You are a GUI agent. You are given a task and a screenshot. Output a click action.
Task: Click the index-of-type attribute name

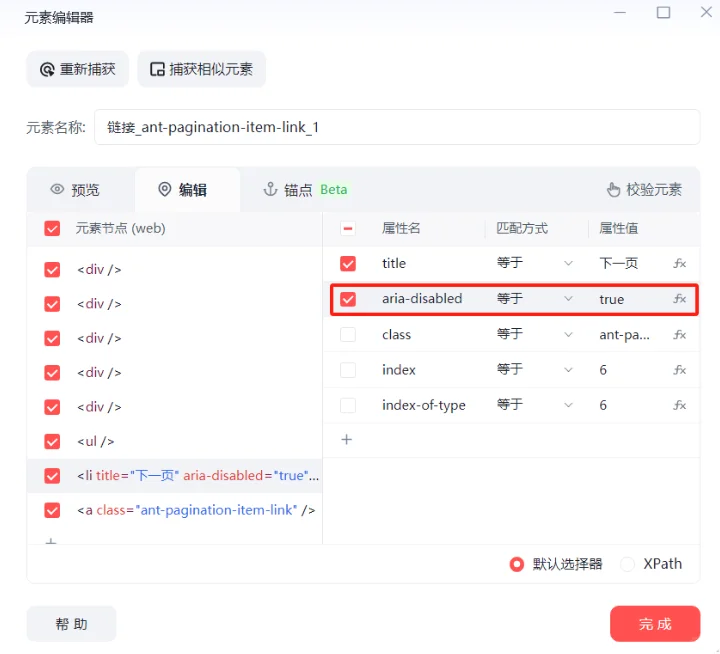click(x=423, y=406)
